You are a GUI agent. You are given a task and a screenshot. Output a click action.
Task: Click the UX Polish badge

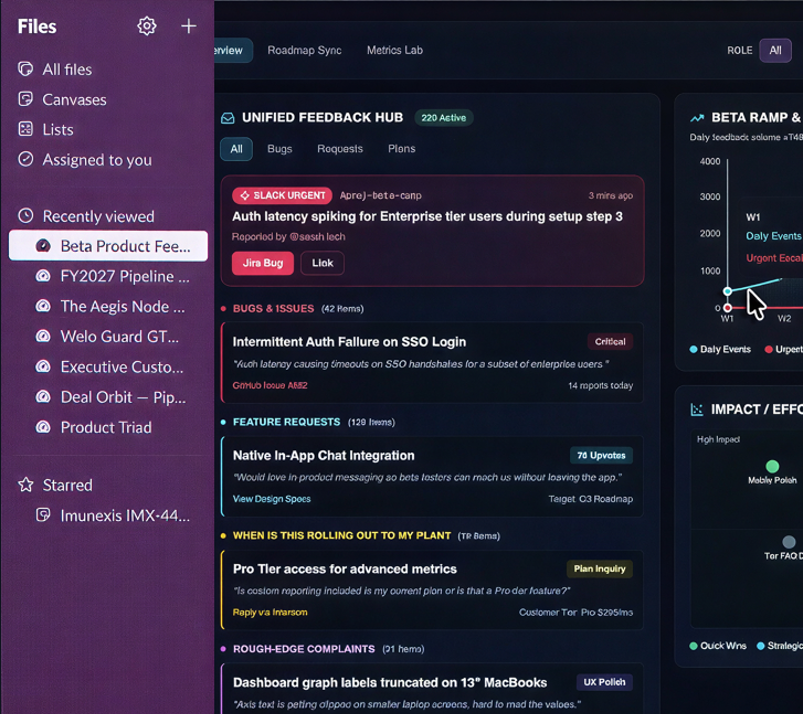click(x=605, y=682)
